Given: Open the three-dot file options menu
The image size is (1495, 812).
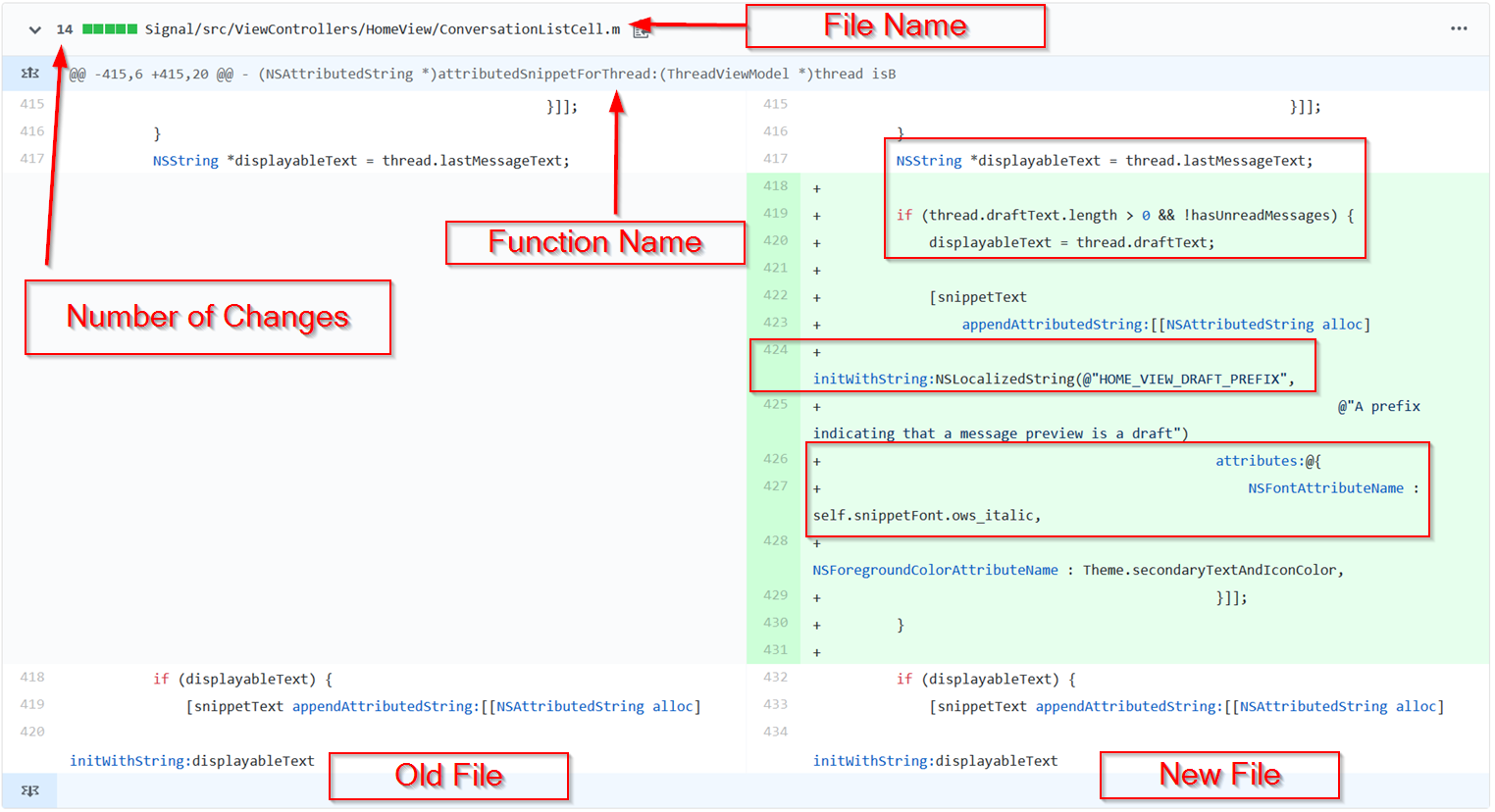Looking at the screenshot, I should pyautogui.click(x=1459, y=28).
